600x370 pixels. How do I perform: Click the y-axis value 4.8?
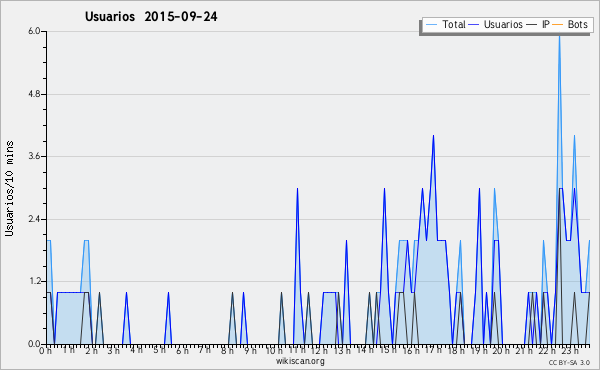click(x=34, y=94)
